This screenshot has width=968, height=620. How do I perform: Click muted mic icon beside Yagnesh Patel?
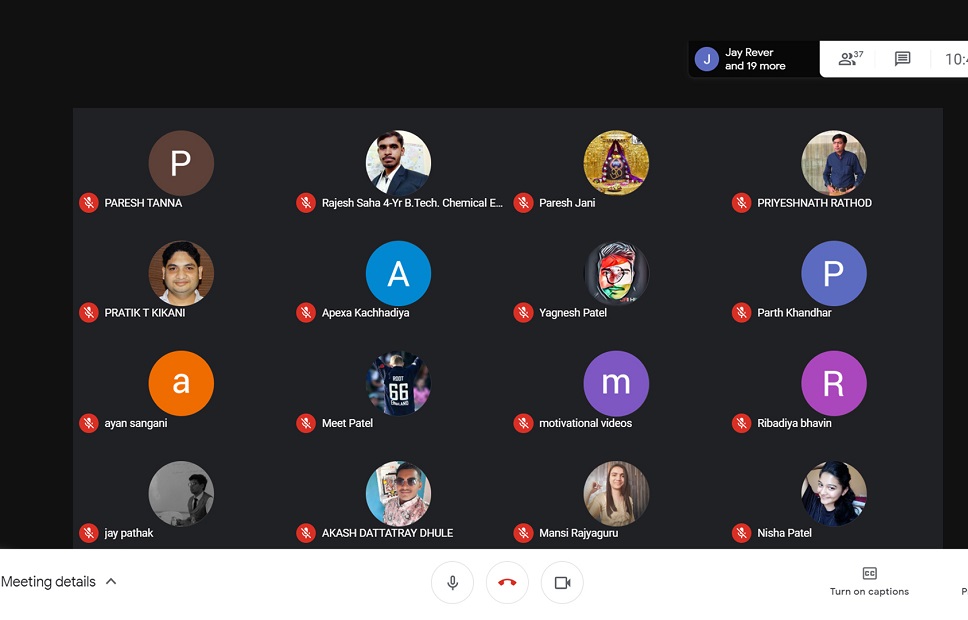[523, 313]
